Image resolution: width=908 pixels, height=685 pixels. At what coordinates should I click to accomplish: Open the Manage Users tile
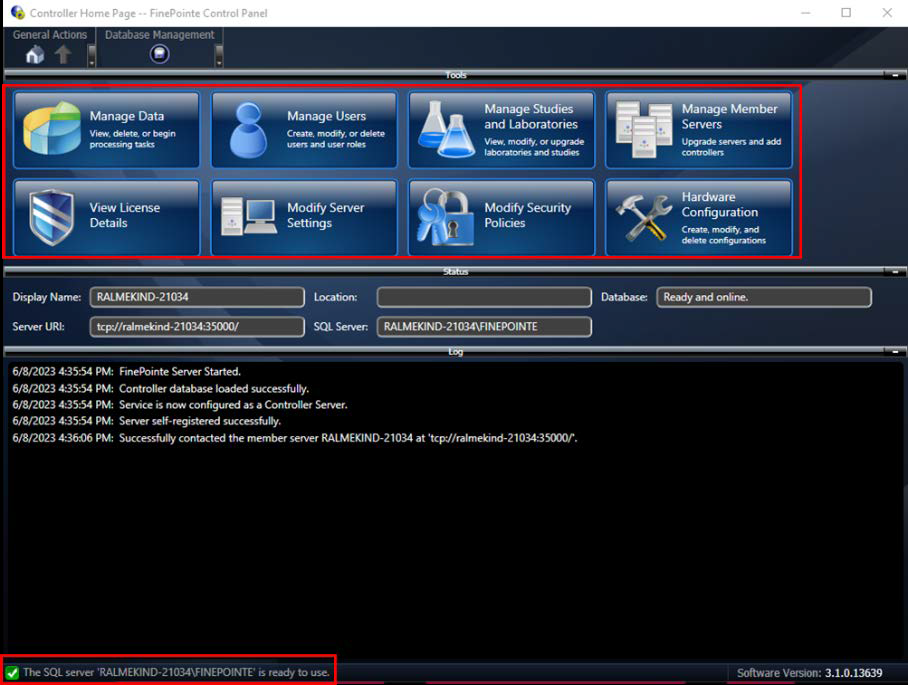click(304, 130)
